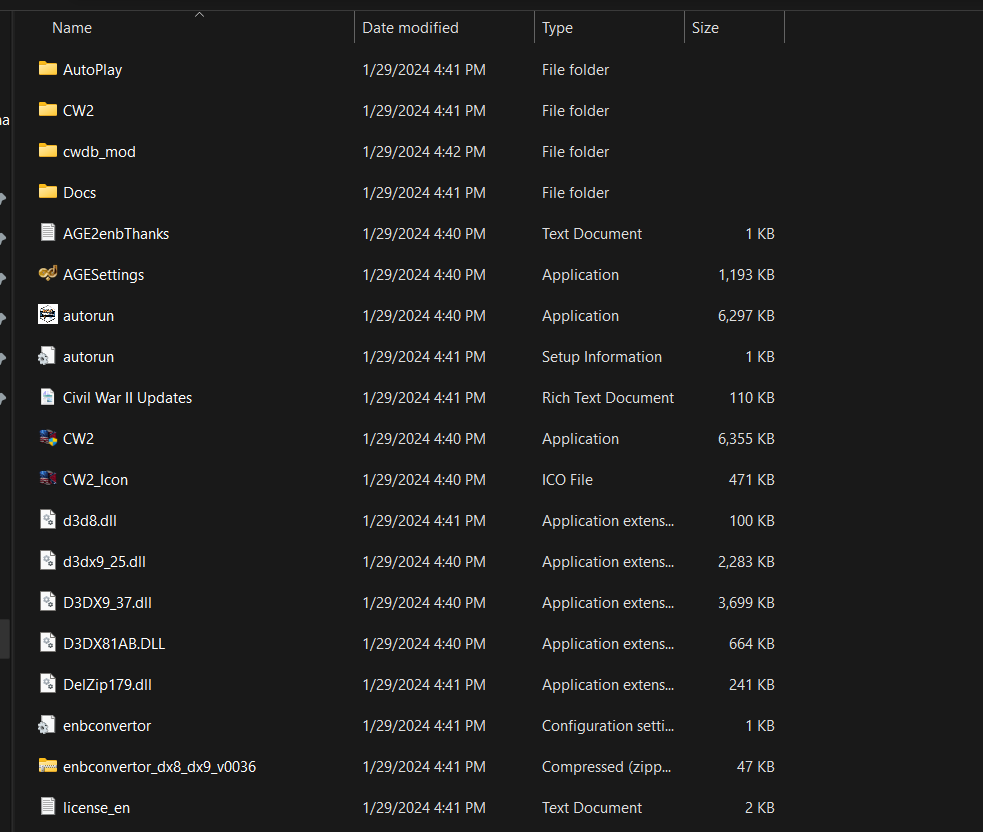Click the 241 KB size cell
Screen dimensions: 983x832
pyautogui.click(x=752, y=685)
